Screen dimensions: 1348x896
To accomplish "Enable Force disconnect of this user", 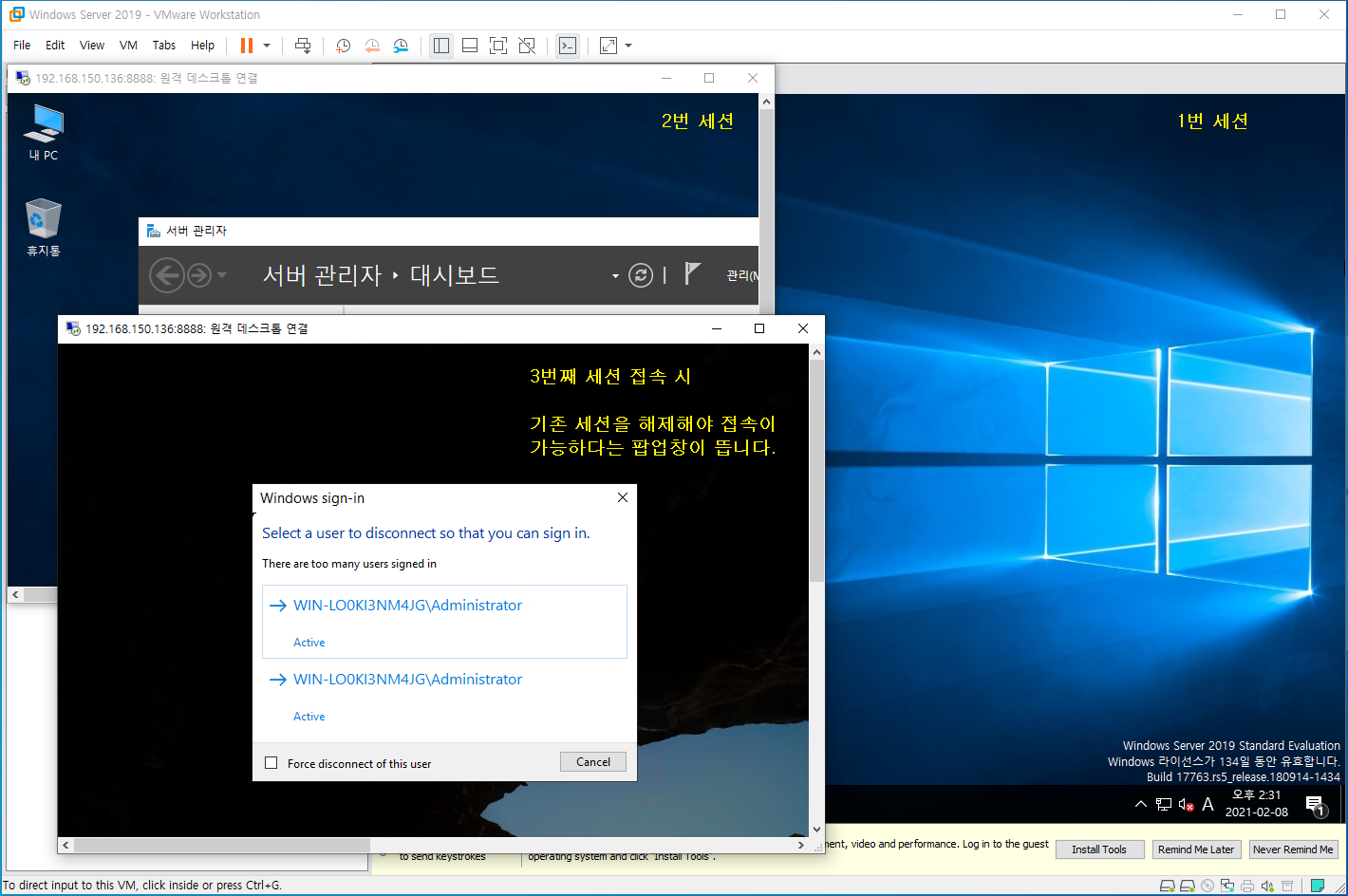I will 271,763.
